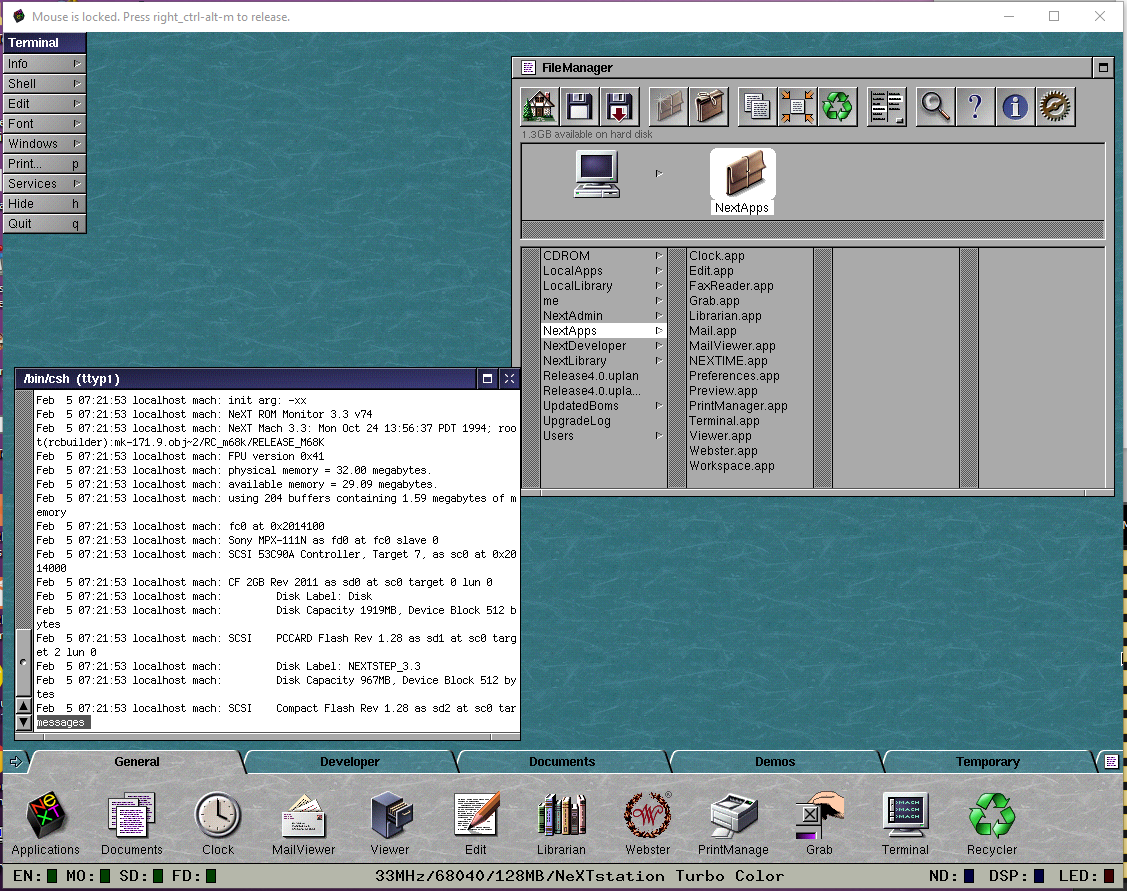Expand the Services submenu in Terminal menu
The image size is (1127, 891).
click(45, 184)
